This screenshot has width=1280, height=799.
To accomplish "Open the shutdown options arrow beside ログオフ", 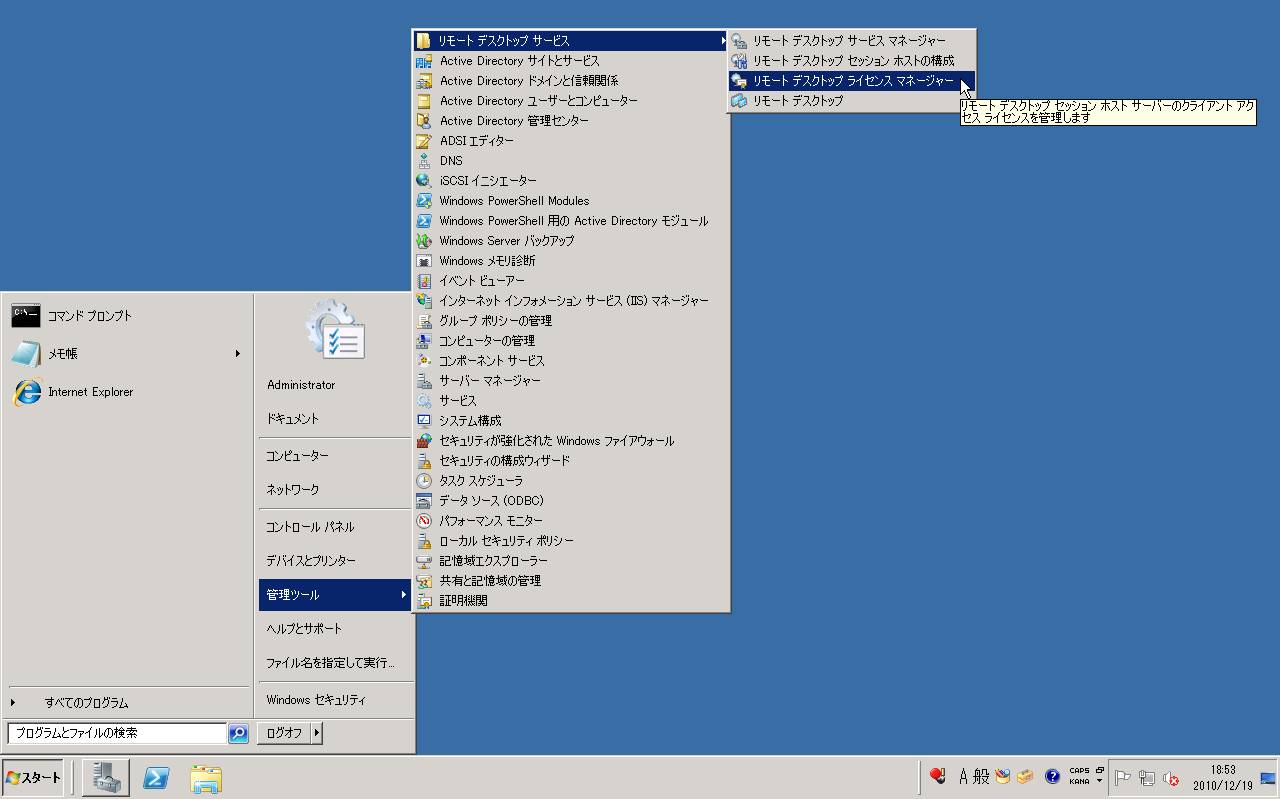I will (317, 733).
